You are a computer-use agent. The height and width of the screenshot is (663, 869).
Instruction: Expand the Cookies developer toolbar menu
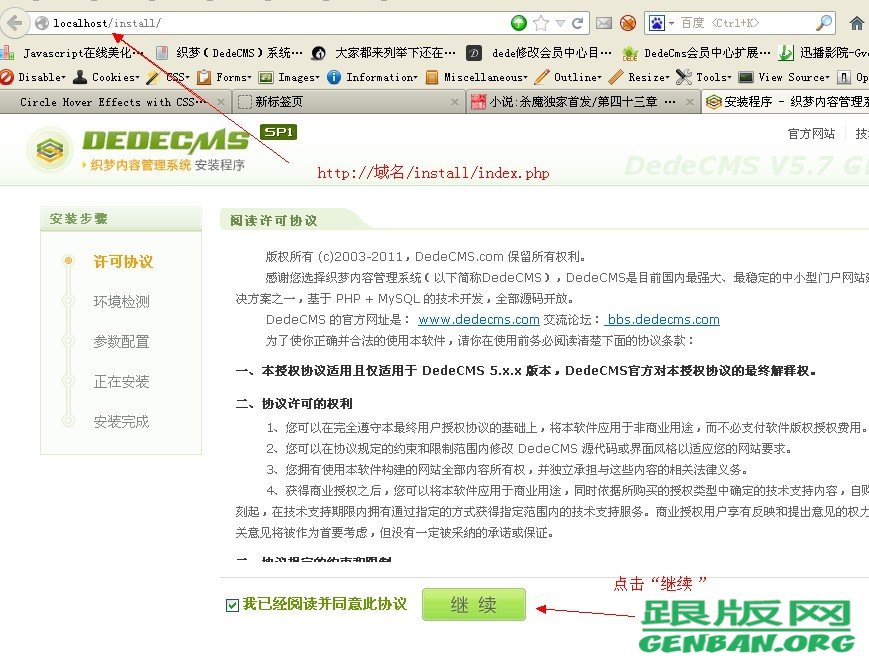coord(108,77)
